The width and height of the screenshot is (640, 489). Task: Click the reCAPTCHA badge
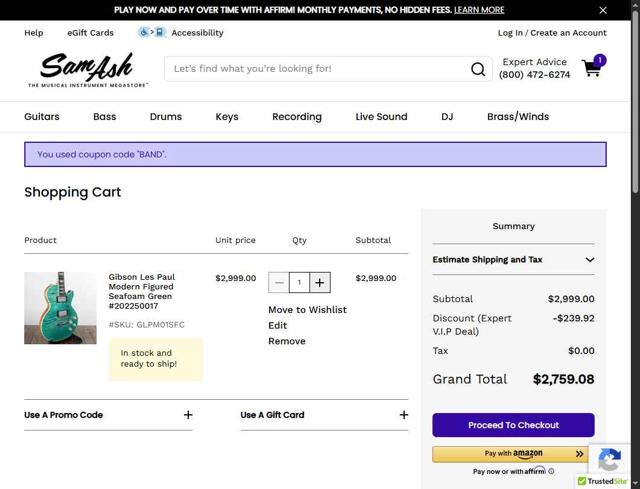click(609, 459)
